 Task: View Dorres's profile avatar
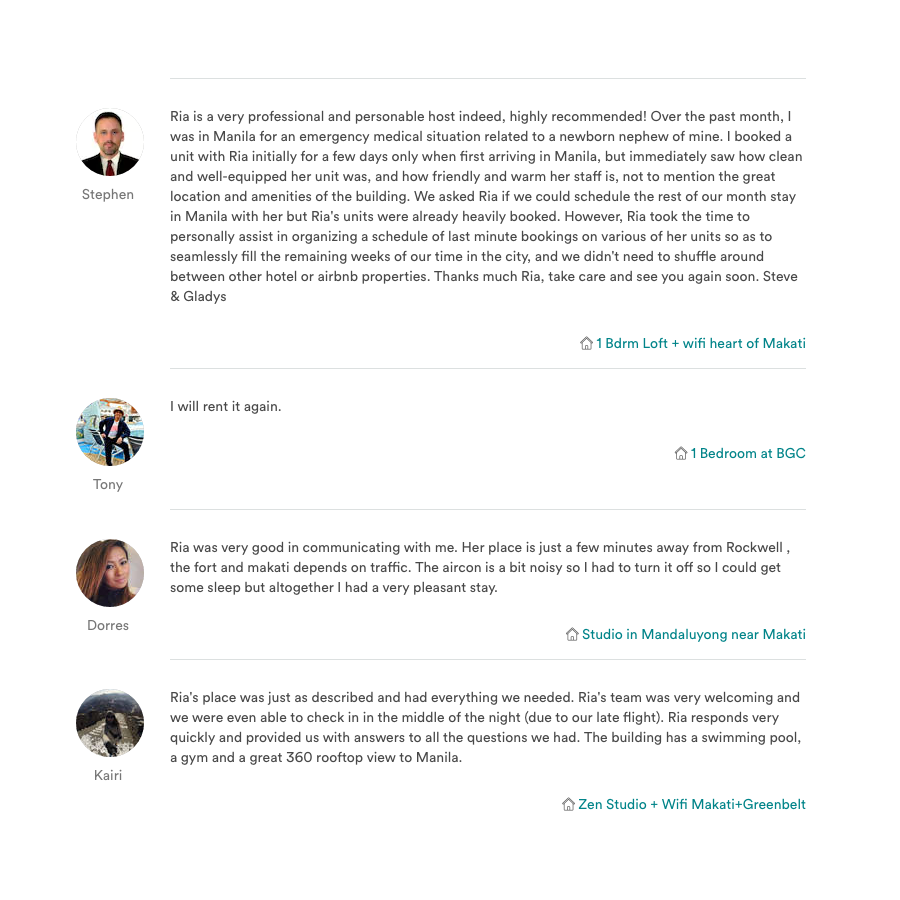point(110,573)
